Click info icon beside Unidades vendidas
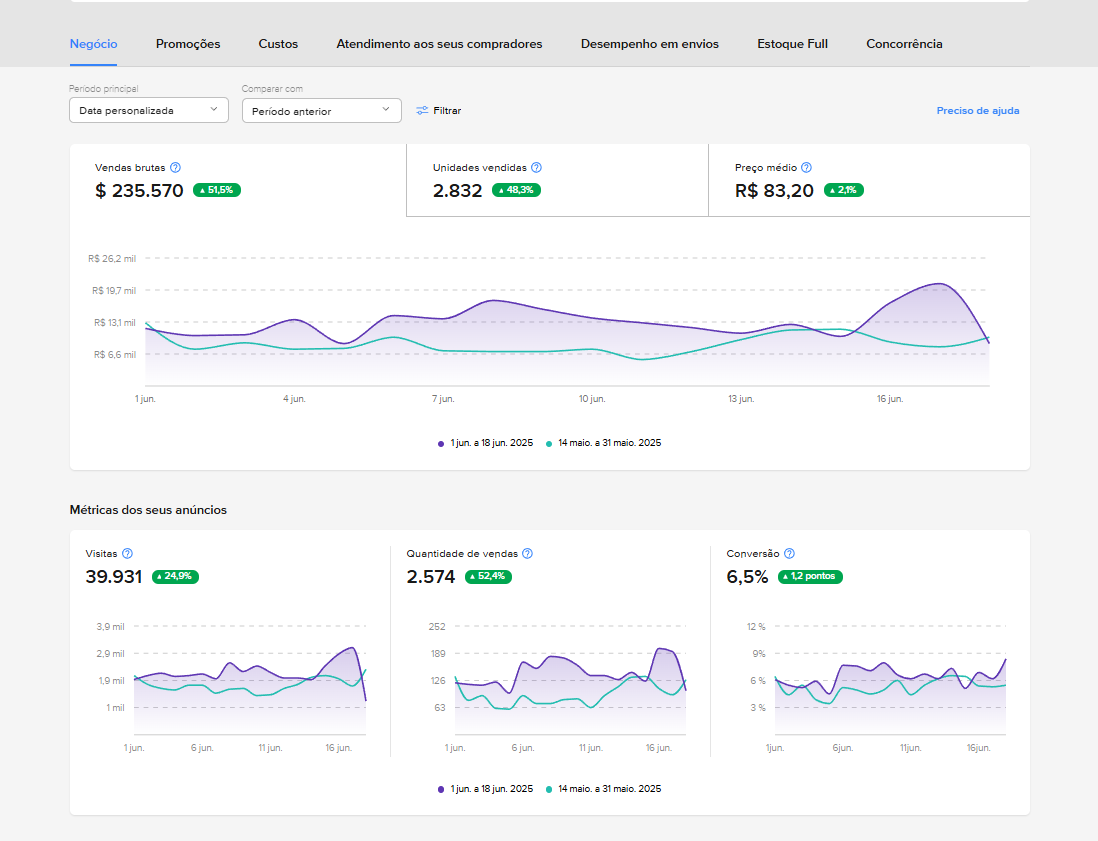1098x841 pixels. coord(537,168)
